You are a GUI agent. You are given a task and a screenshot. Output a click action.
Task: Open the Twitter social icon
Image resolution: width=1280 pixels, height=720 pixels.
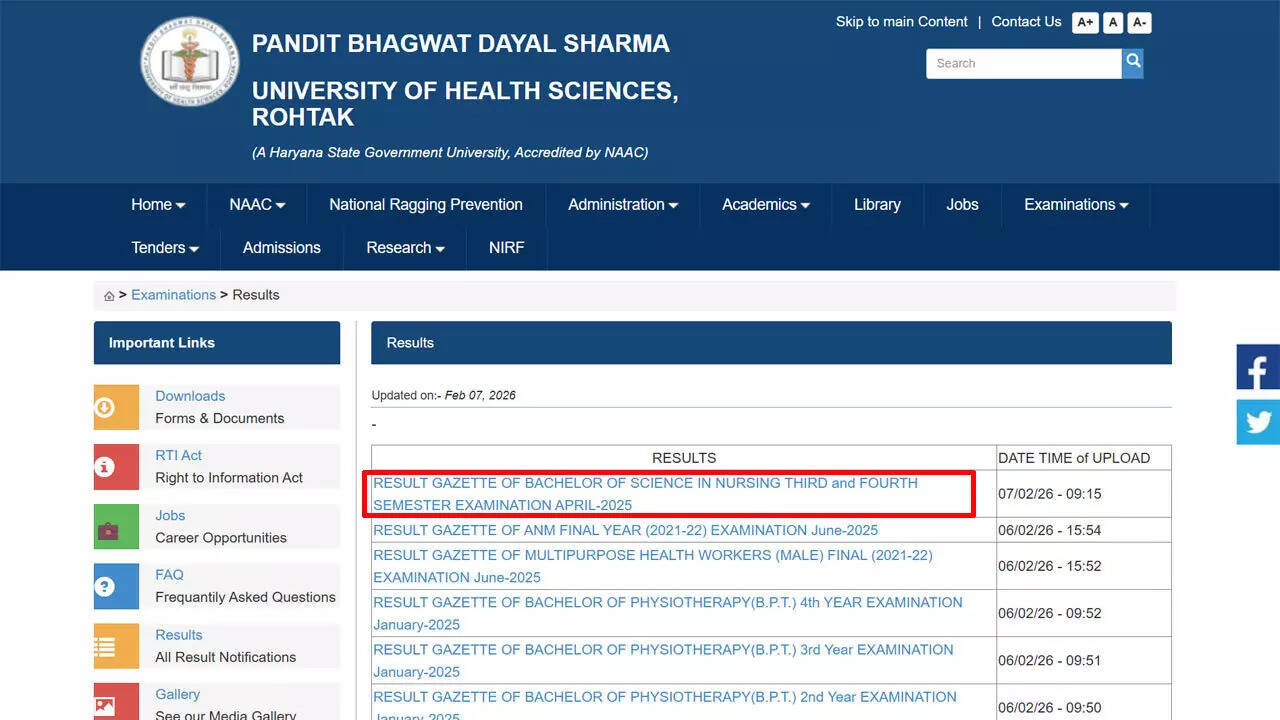(x=1258, y=422)
